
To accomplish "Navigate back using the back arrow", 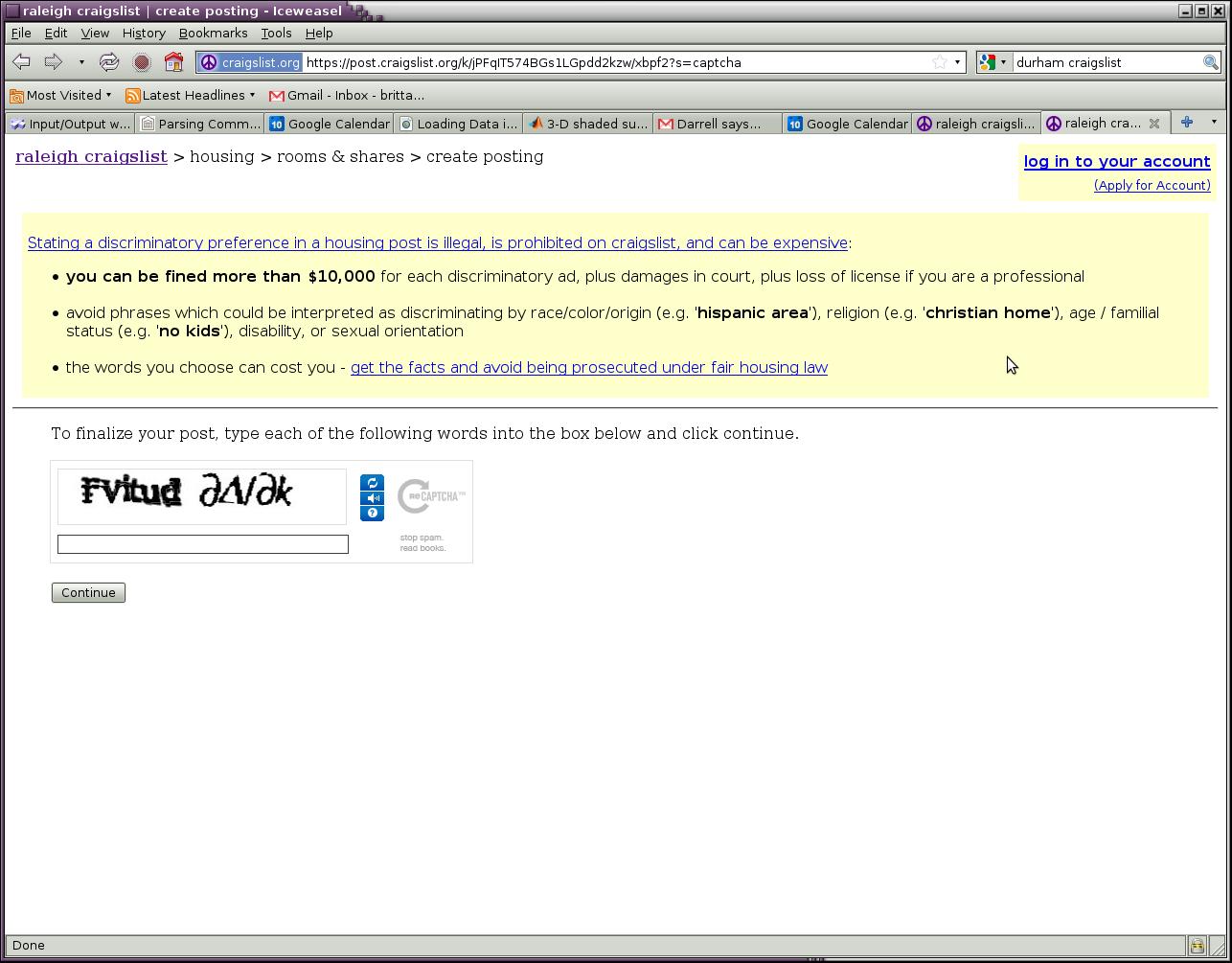I will click(x=20, y=62).
